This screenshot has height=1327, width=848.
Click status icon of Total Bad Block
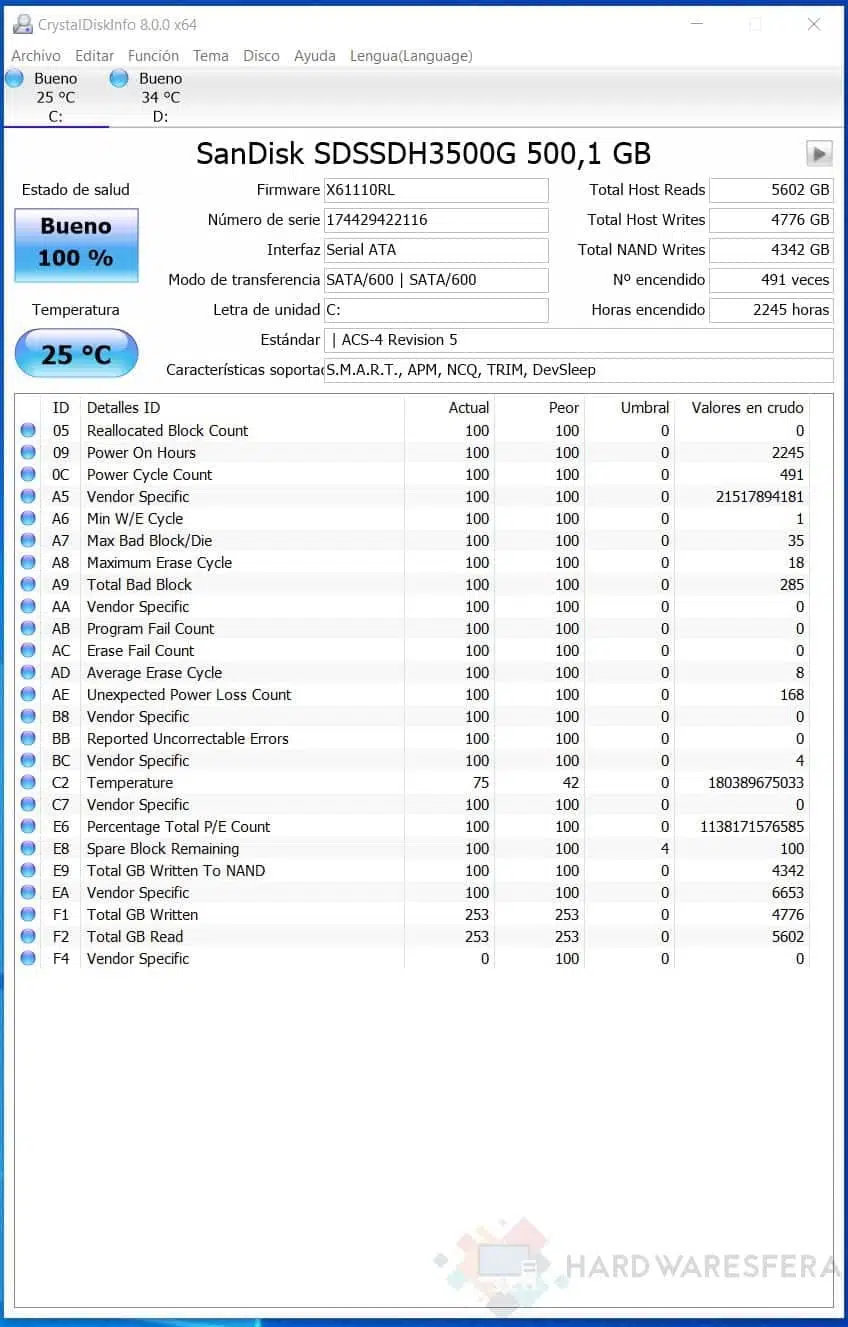tap(28, 585)
